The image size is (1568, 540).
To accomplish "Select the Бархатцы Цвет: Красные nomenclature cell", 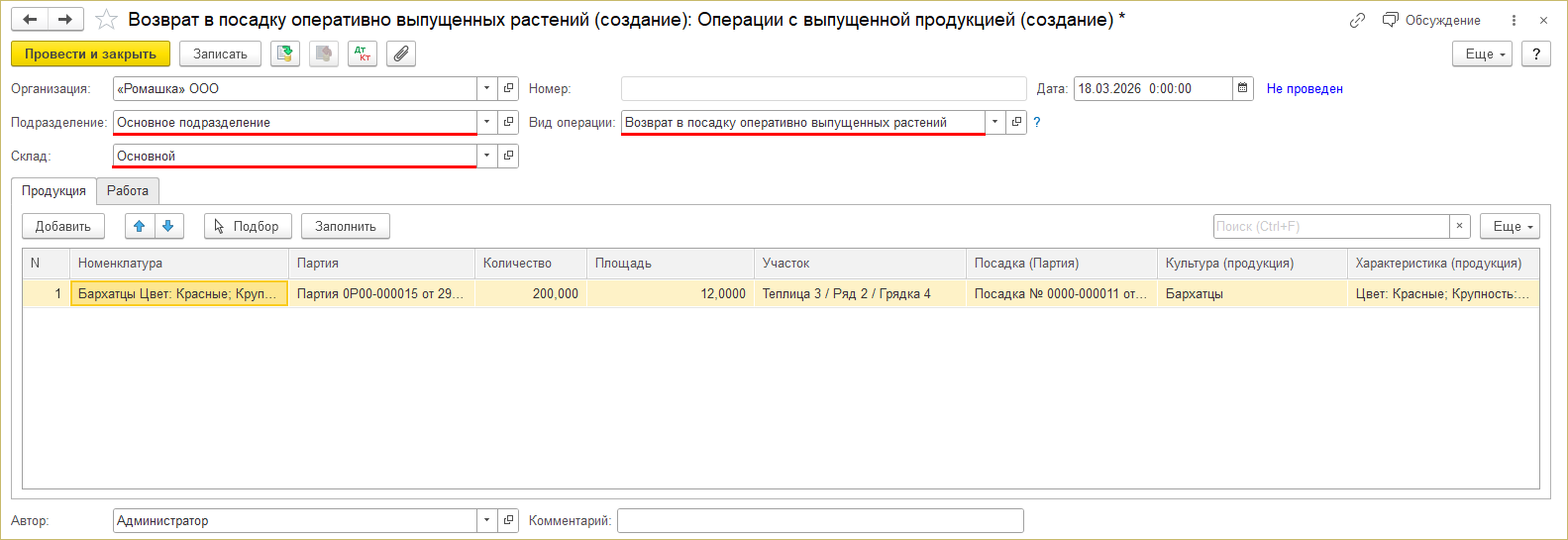I will tap(179, 293).
